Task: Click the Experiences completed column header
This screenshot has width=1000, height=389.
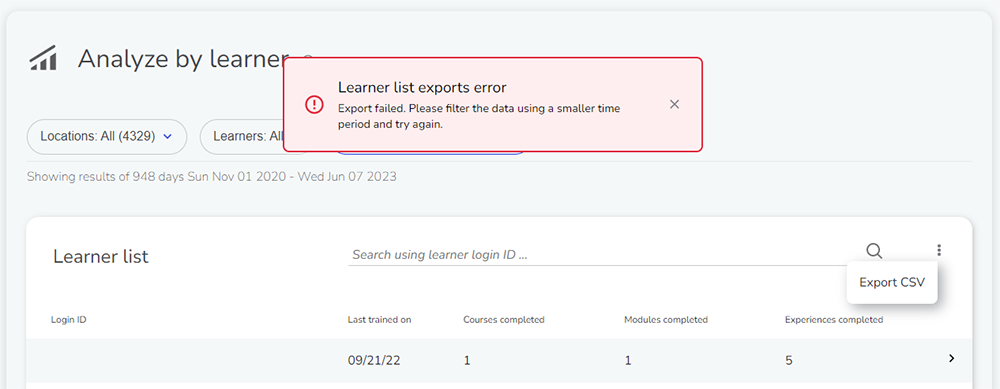Action: [x=834, y=319]
